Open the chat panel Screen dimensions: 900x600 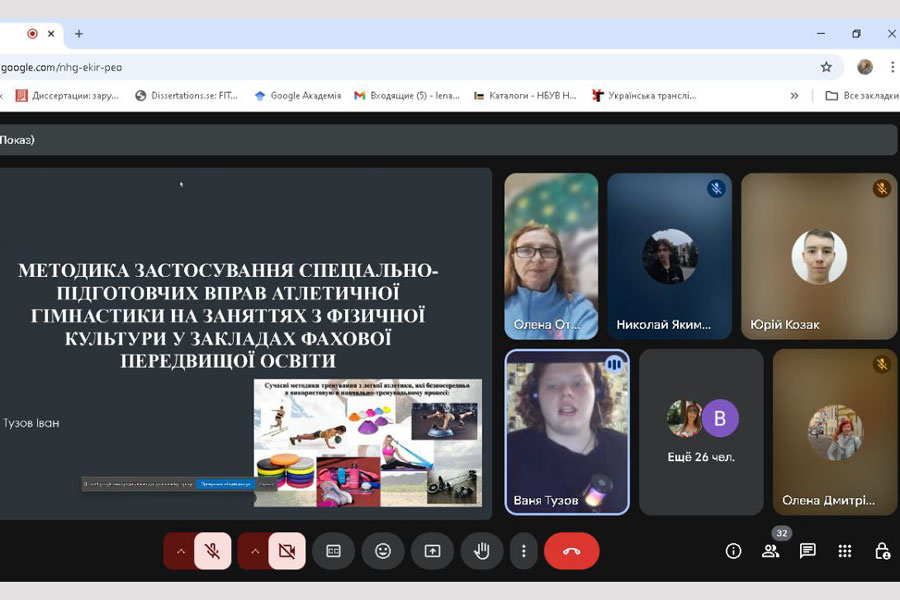point(808,551)
